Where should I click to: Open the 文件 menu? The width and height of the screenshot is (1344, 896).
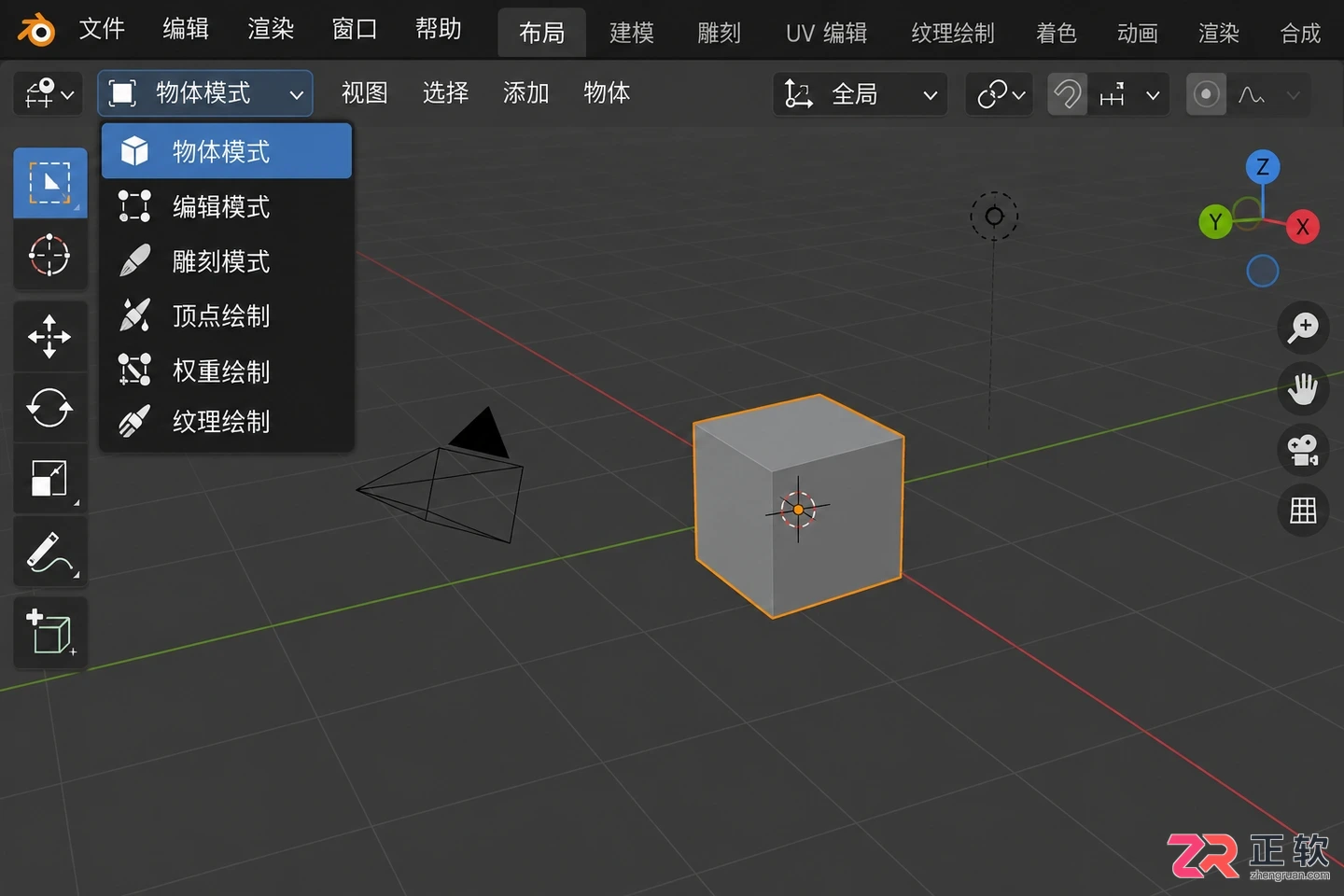(x=102, y=29)
